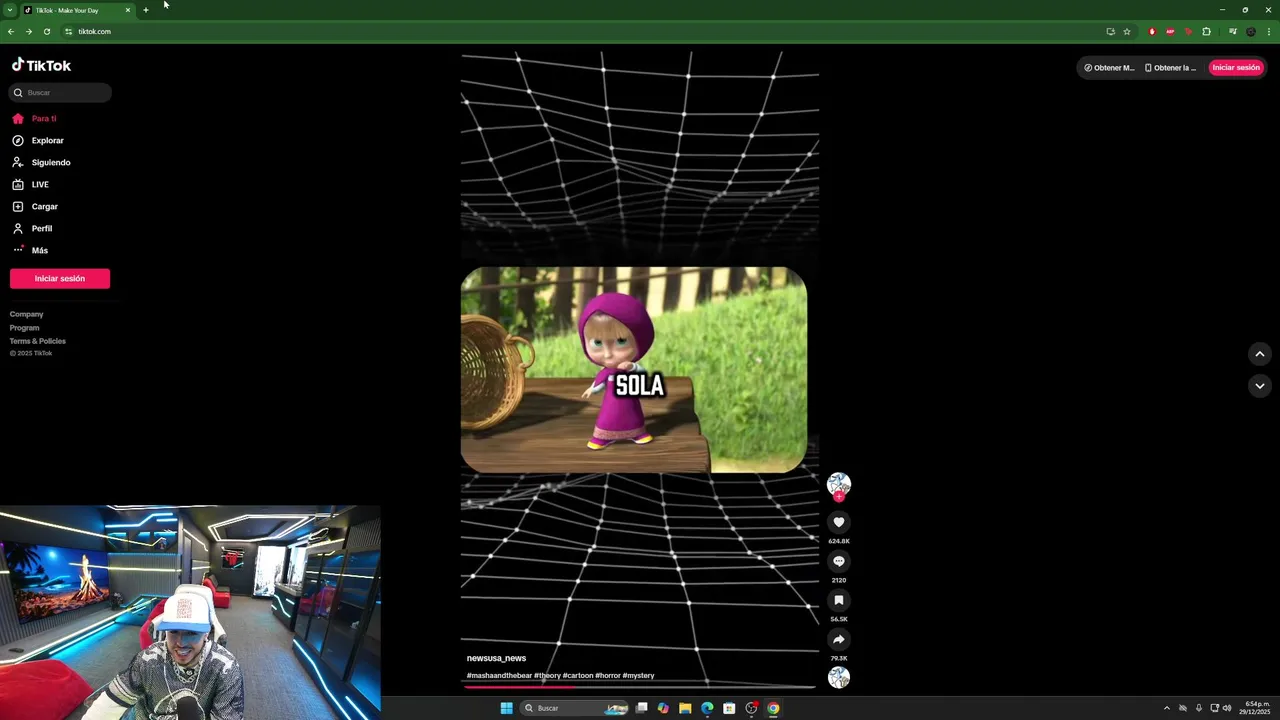Open the tab search dropdown arrow

(10, 10)
